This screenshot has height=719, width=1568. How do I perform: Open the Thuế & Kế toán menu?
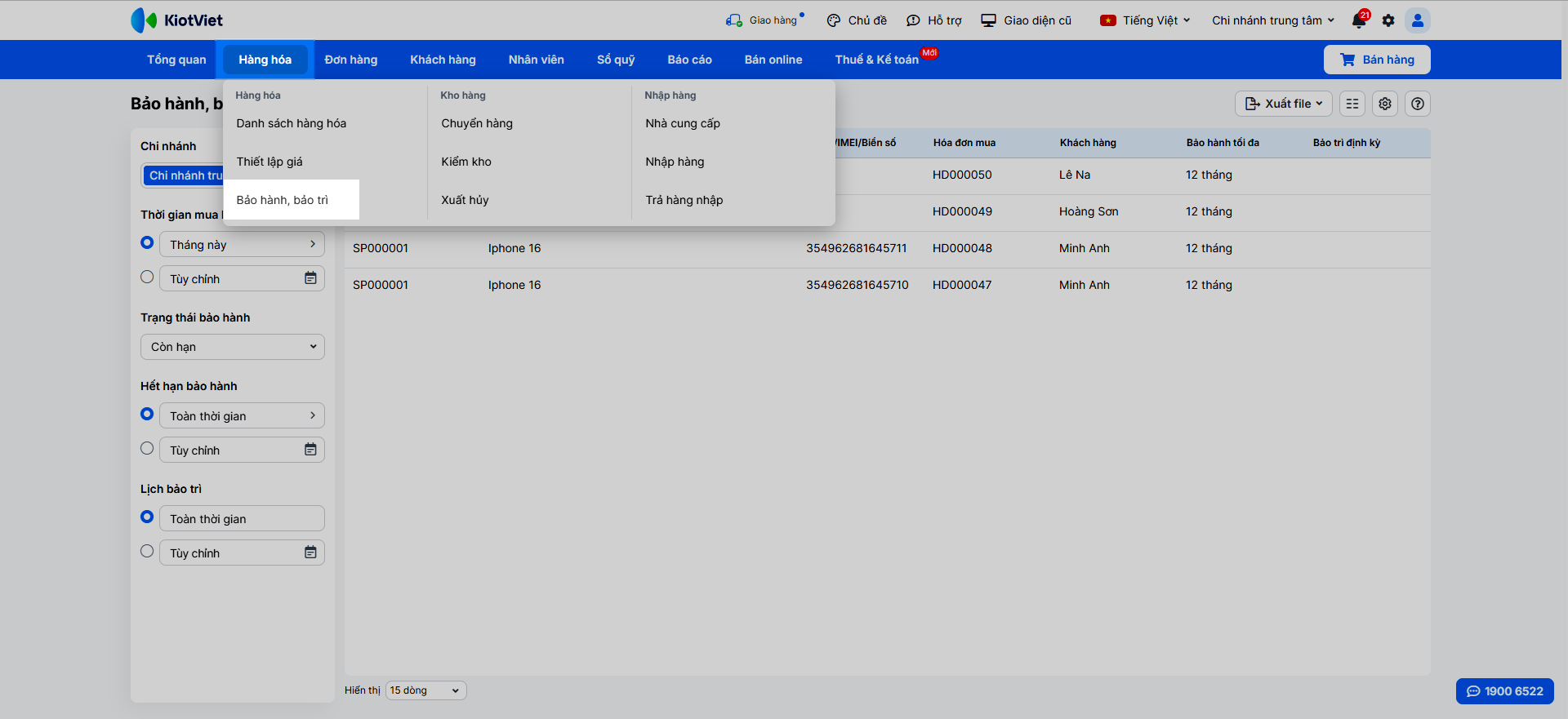pos(877,60)
